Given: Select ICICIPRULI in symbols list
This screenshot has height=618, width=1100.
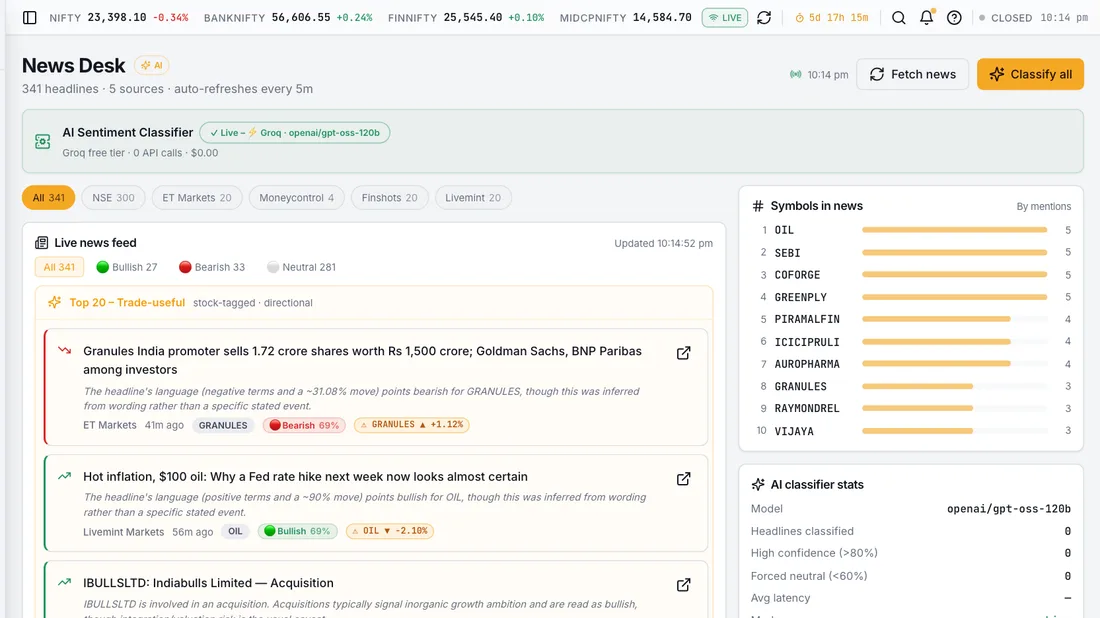Looking at the screenshot, I should [807, 342].
